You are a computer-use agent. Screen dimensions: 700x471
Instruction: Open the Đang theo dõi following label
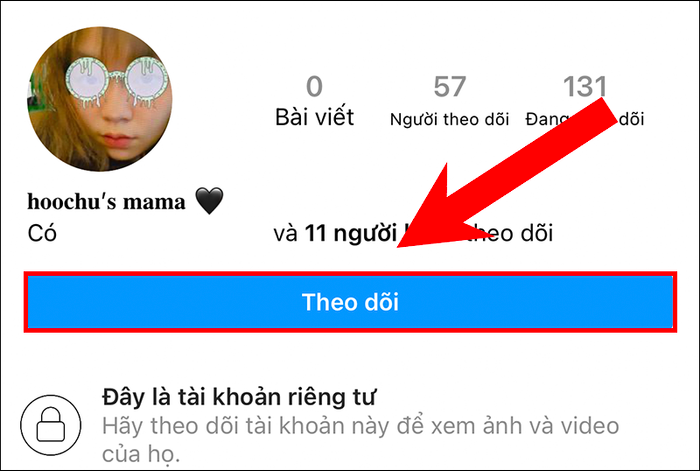click(x=585, y=119)
